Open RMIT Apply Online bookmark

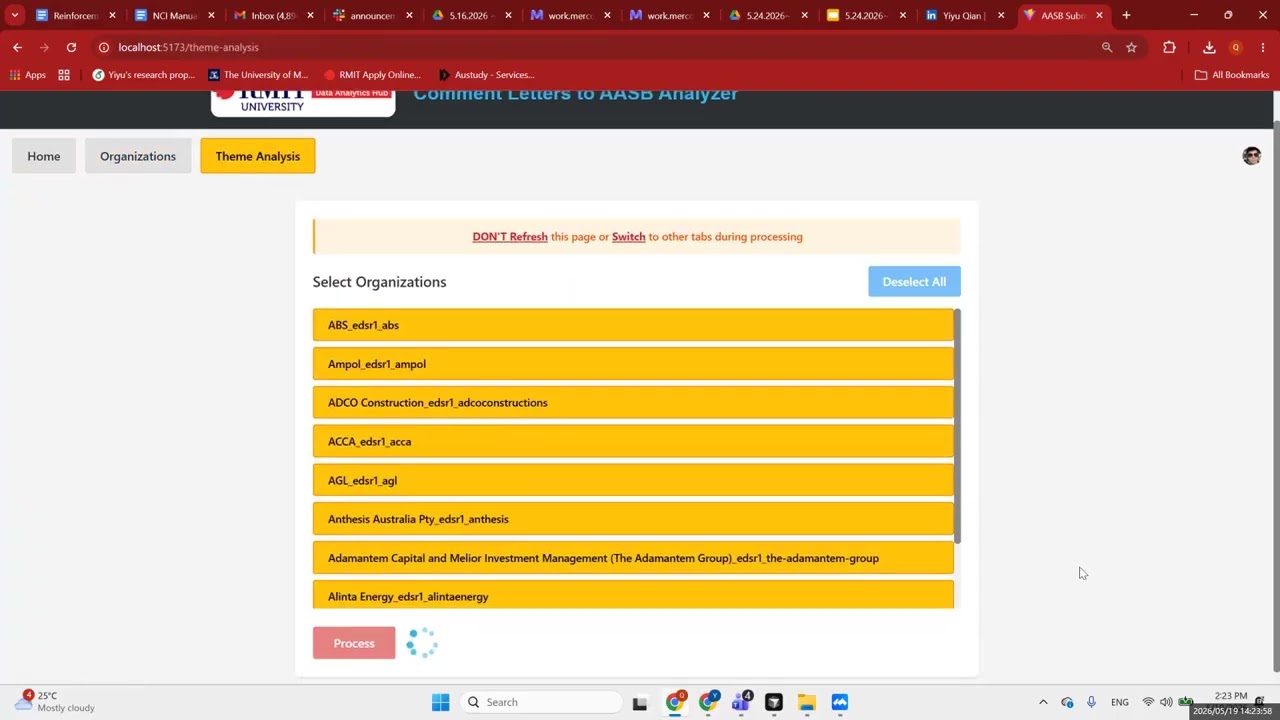pos(373,75)
